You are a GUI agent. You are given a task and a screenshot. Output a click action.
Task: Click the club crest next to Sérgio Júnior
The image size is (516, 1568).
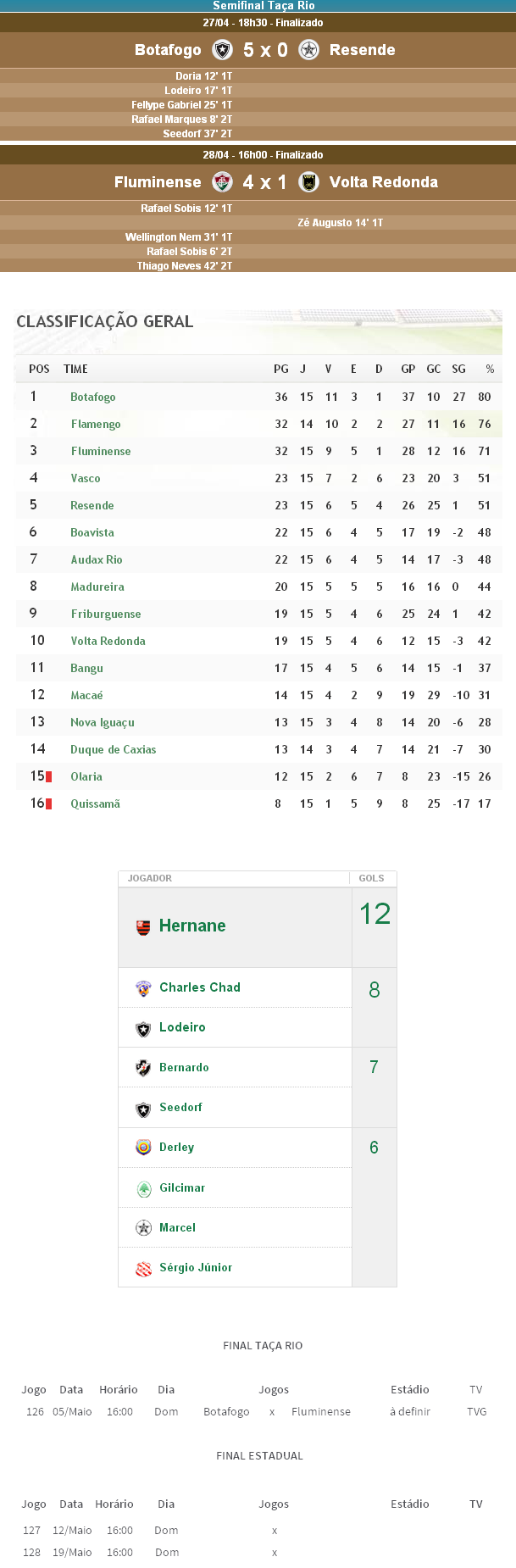coord(143,1268)
